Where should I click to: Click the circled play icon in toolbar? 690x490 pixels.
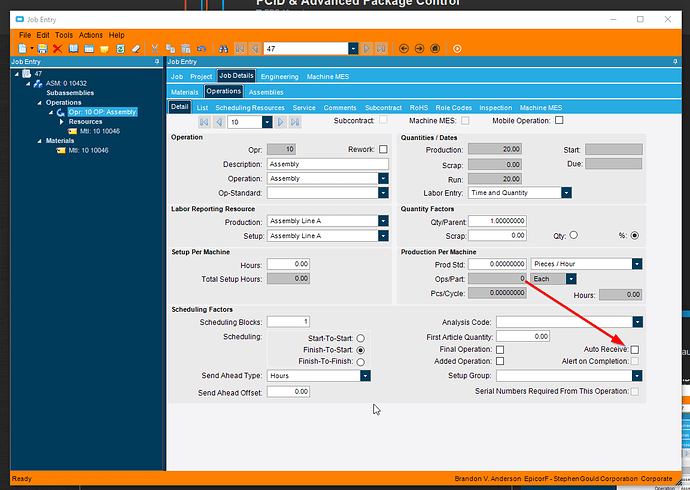(457, 48)
